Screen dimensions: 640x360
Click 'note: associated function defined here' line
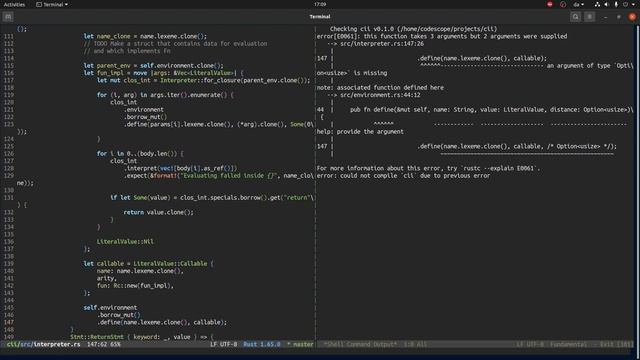pos(380,88)
